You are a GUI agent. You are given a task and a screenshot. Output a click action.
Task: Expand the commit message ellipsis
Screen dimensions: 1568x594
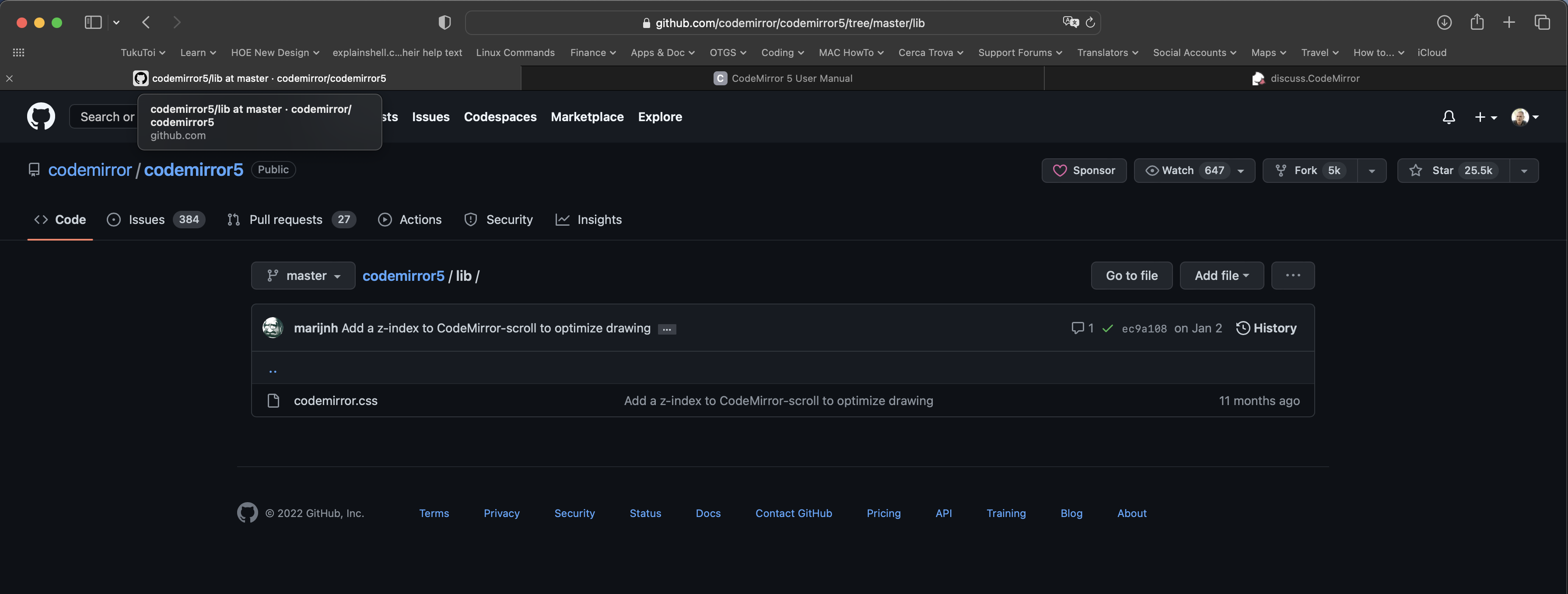tap(667, 329)
